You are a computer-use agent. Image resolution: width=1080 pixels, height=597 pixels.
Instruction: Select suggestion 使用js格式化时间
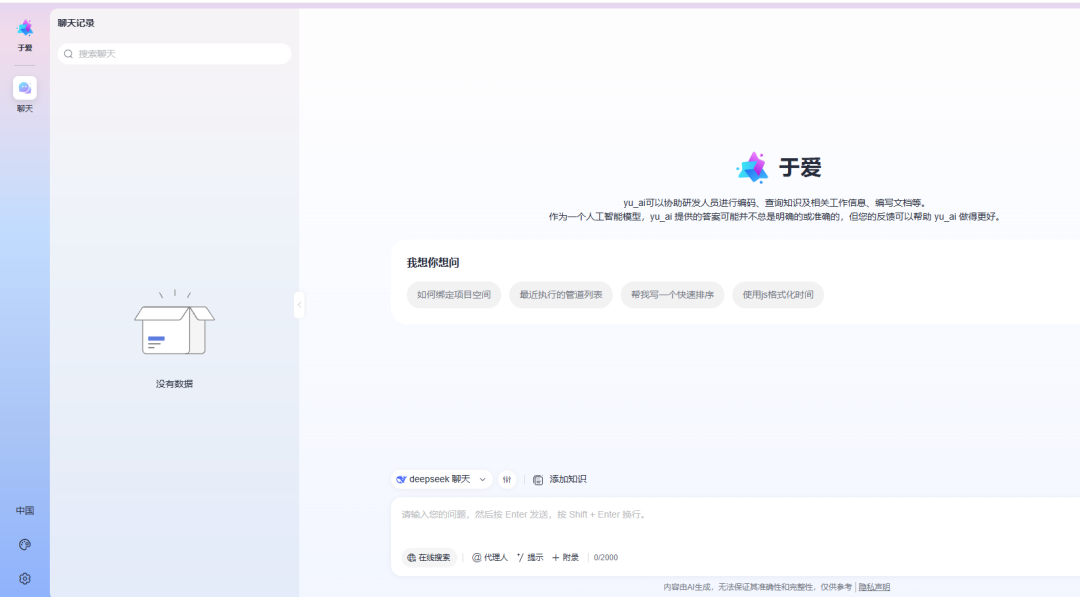(778, 295)
